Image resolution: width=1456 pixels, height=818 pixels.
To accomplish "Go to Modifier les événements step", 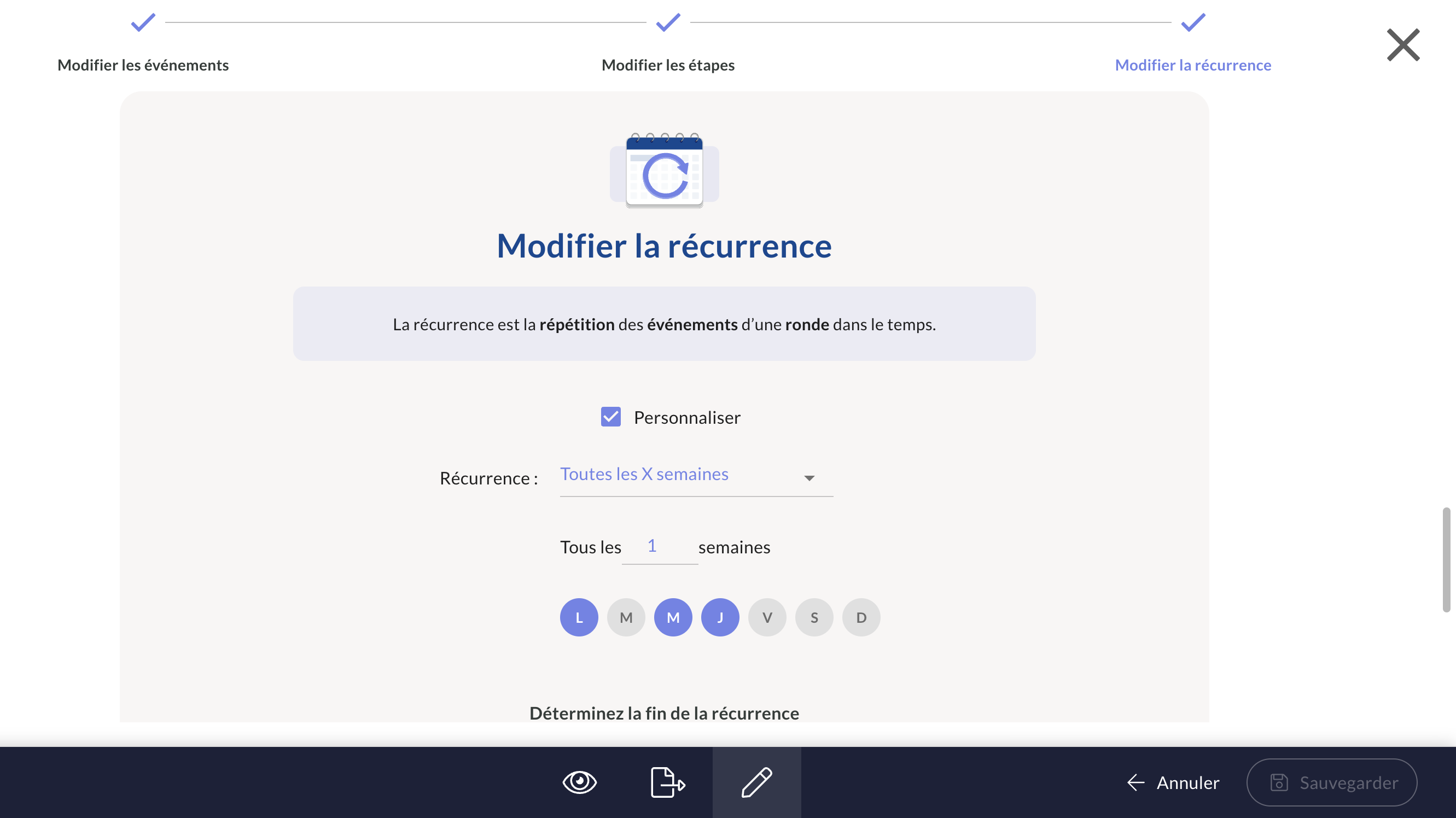I will 143,65.
